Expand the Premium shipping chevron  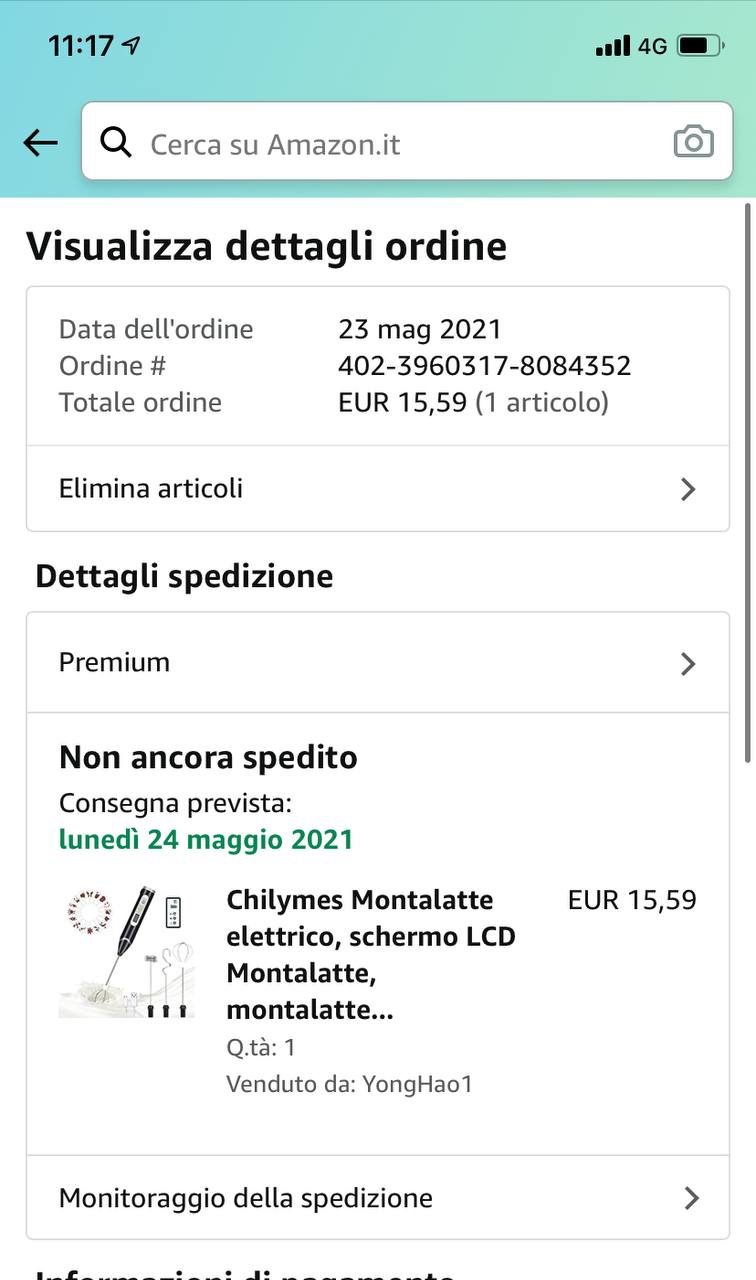pyautogui.click(x=688, y=663)
